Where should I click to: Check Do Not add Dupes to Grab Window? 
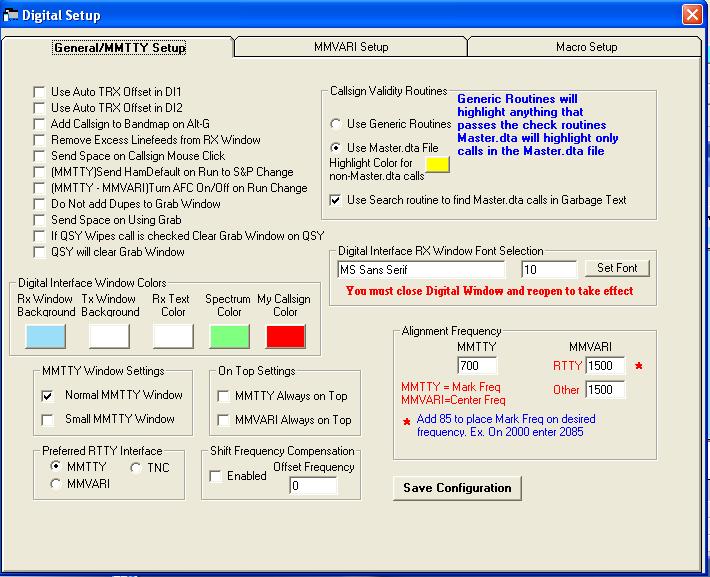tap(39, 204)
